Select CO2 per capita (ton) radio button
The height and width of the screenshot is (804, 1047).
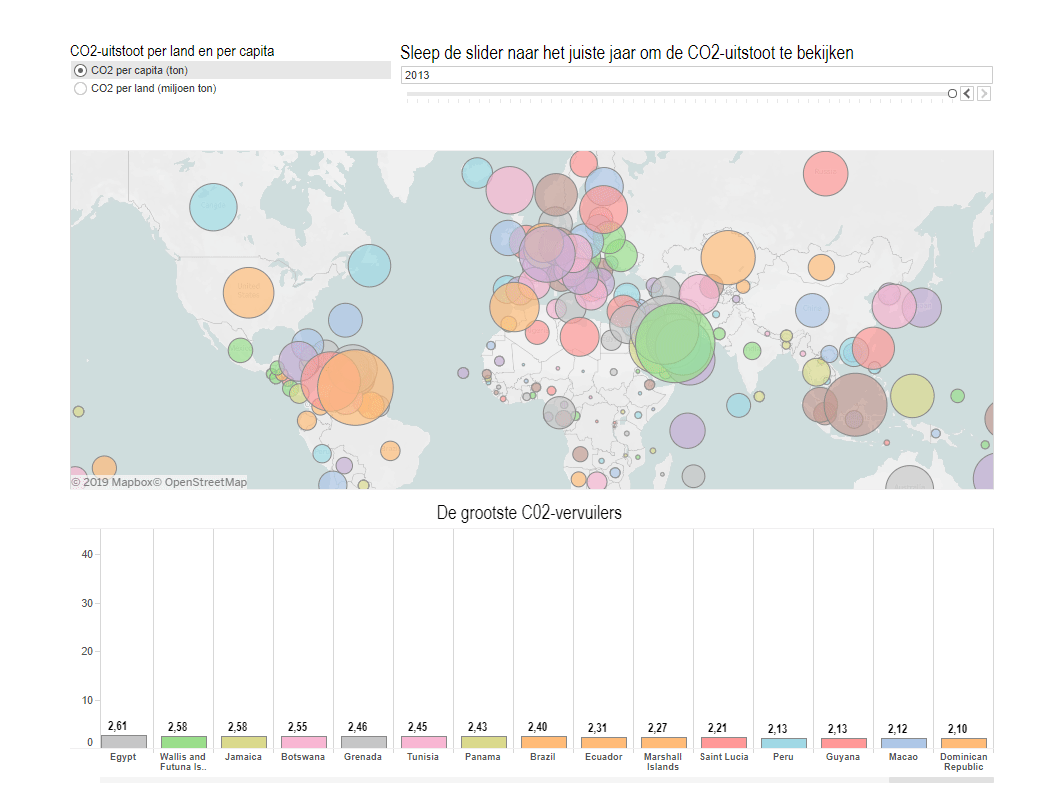coord(80,70)
